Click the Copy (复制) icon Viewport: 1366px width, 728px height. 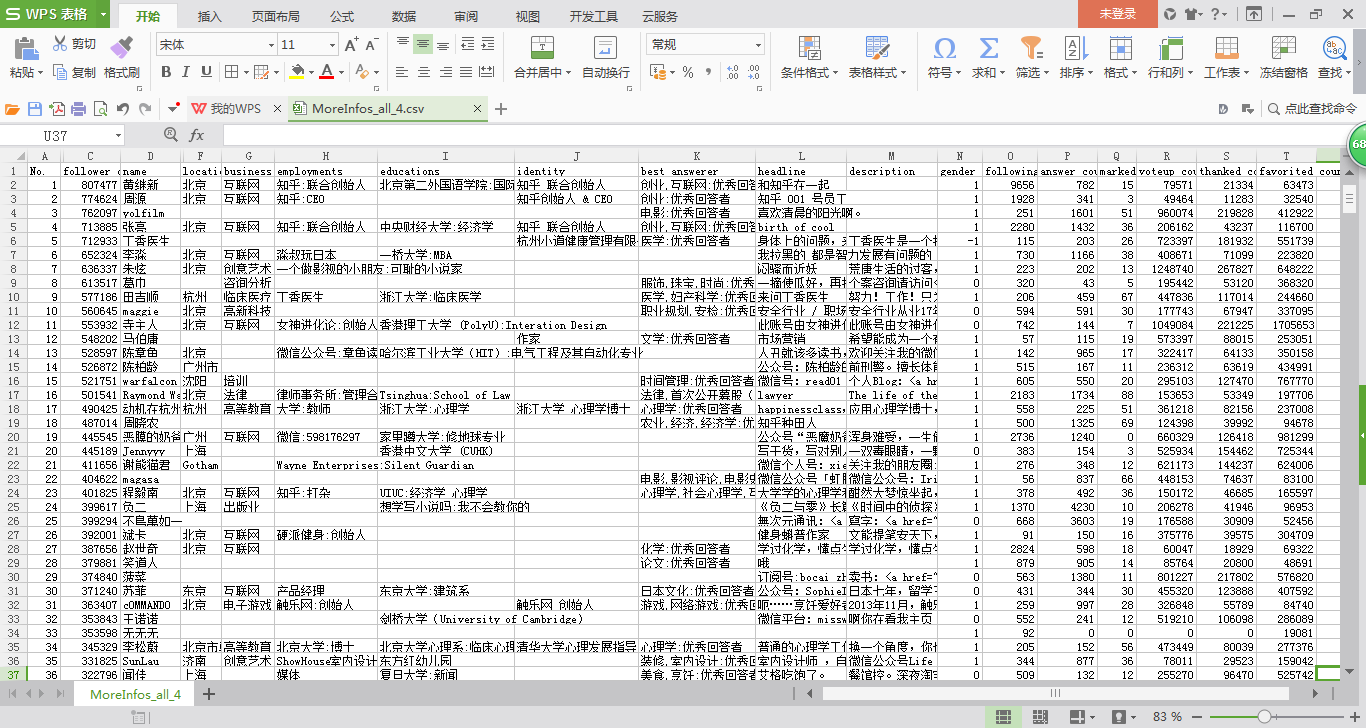59,72
